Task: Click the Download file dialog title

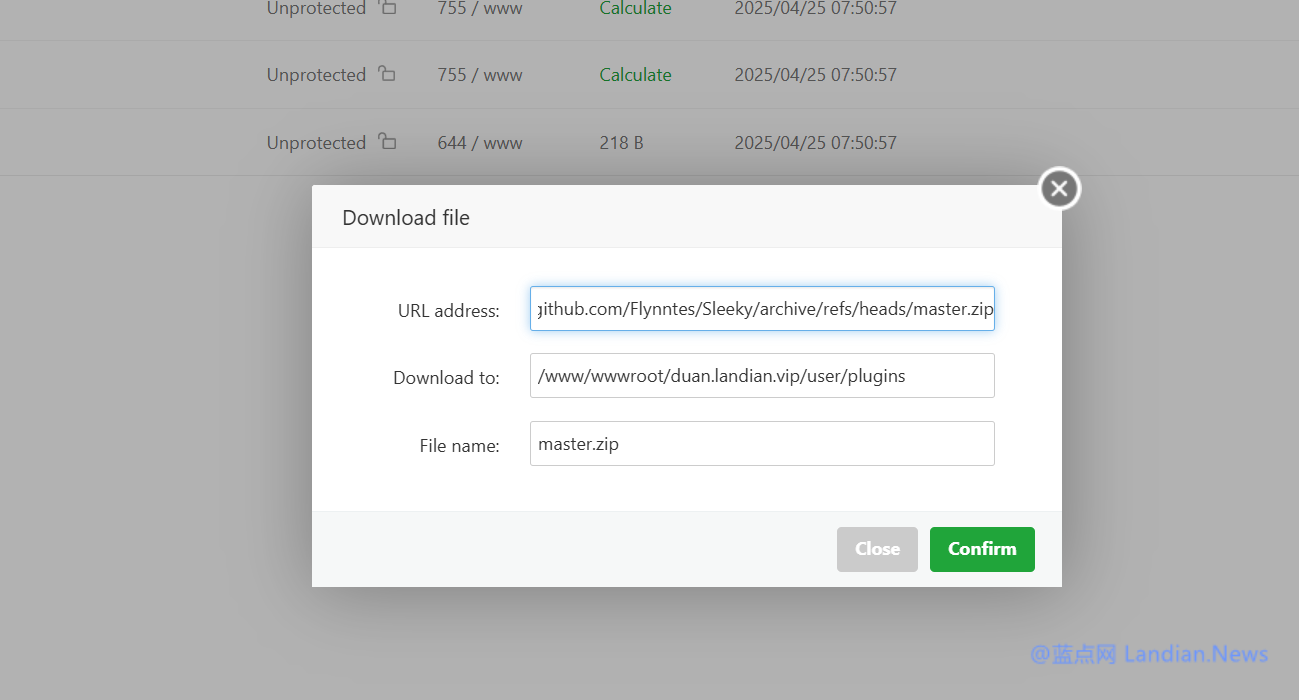Action: (x=406, y=218)
